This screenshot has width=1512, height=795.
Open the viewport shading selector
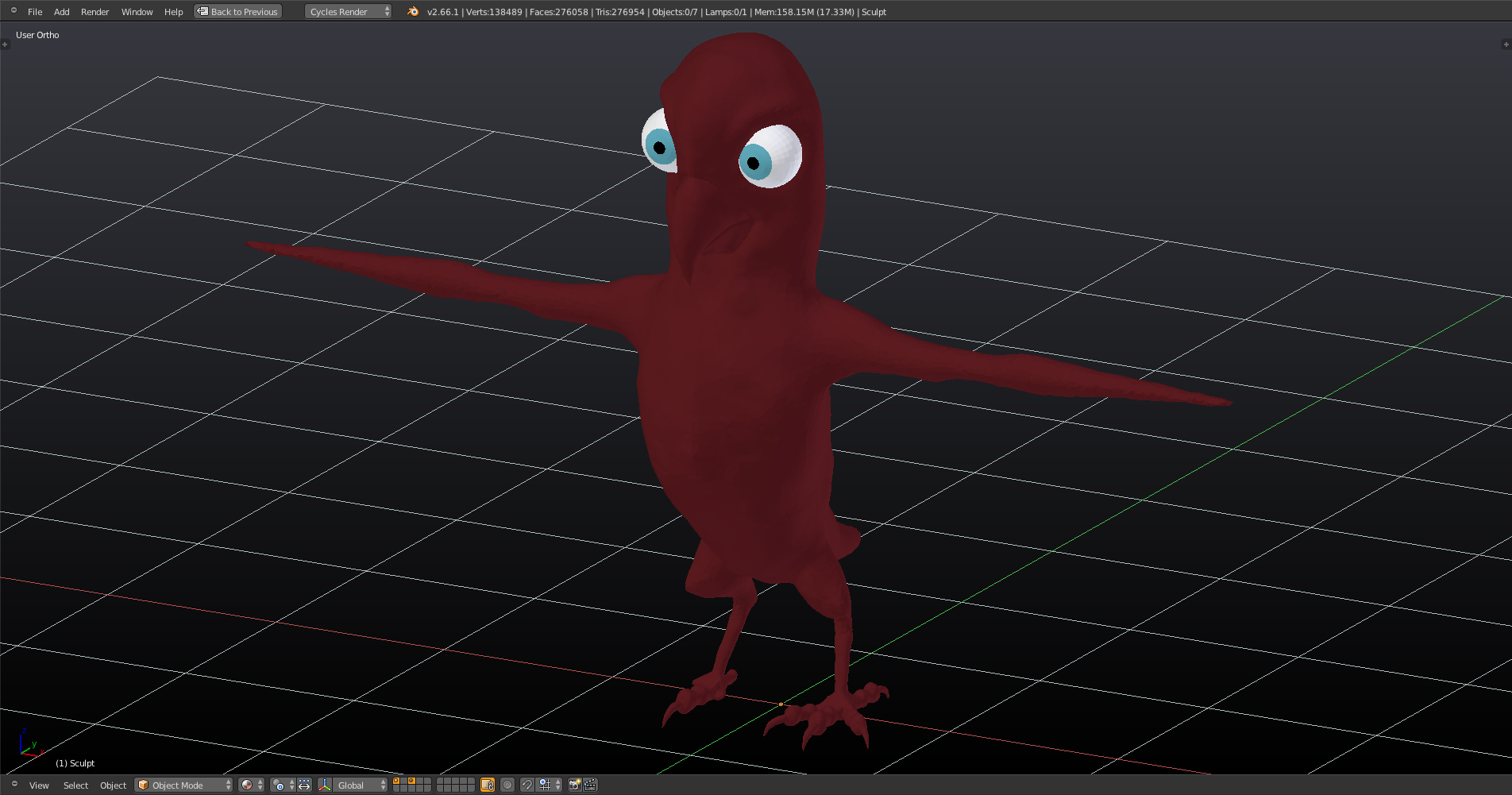click(x=251, y=785)
